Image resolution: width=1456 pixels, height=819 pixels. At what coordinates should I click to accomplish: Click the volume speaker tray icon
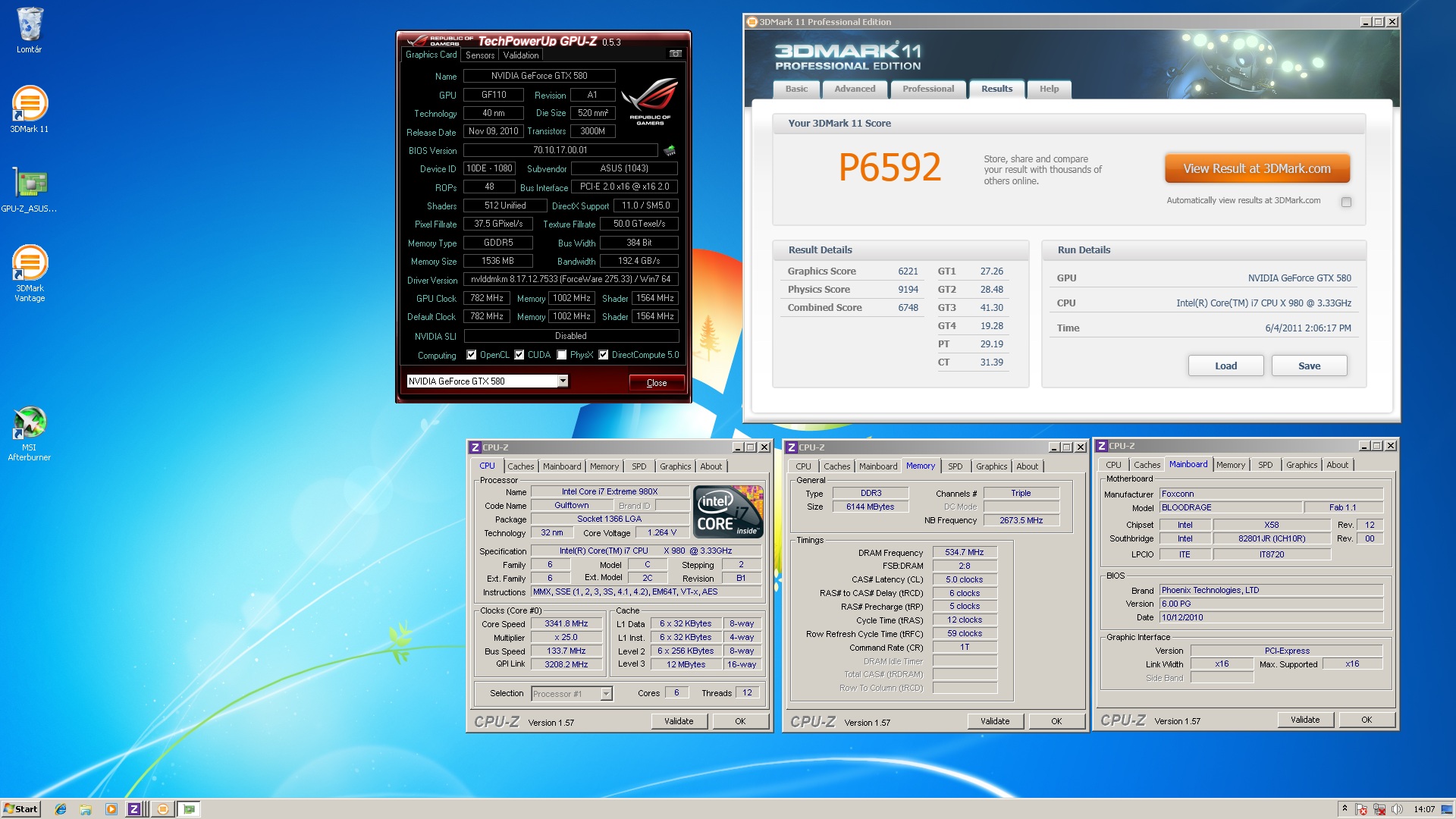(x=1397, y=809)
